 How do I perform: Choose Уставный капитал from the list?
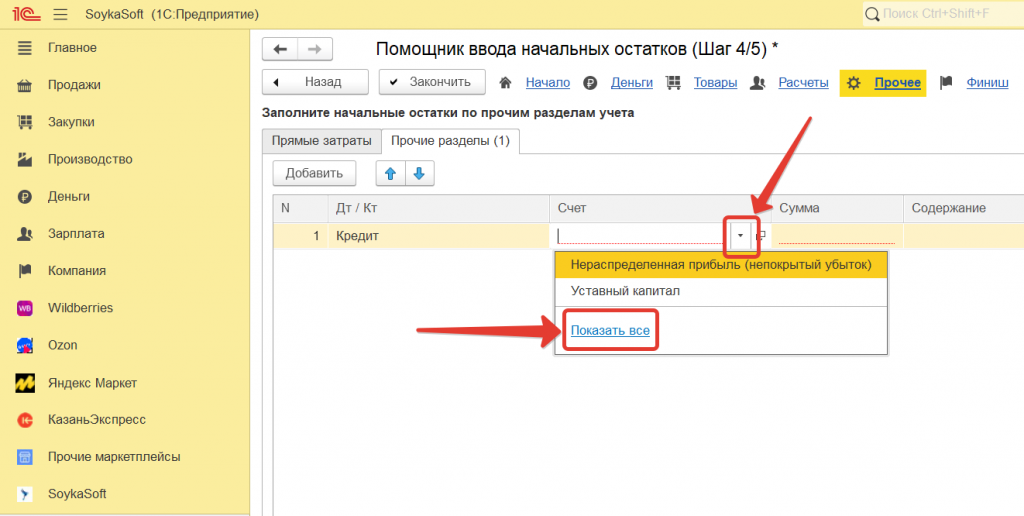pos(625,291)
